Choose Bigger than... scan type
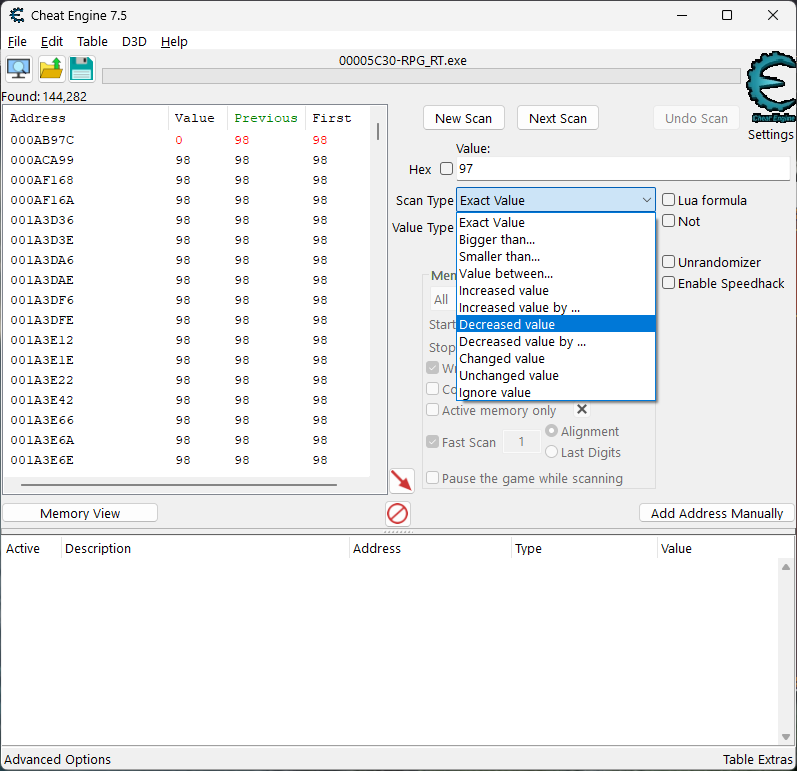Viewport: 797px width, 771px height. click(x=556, y=239)
